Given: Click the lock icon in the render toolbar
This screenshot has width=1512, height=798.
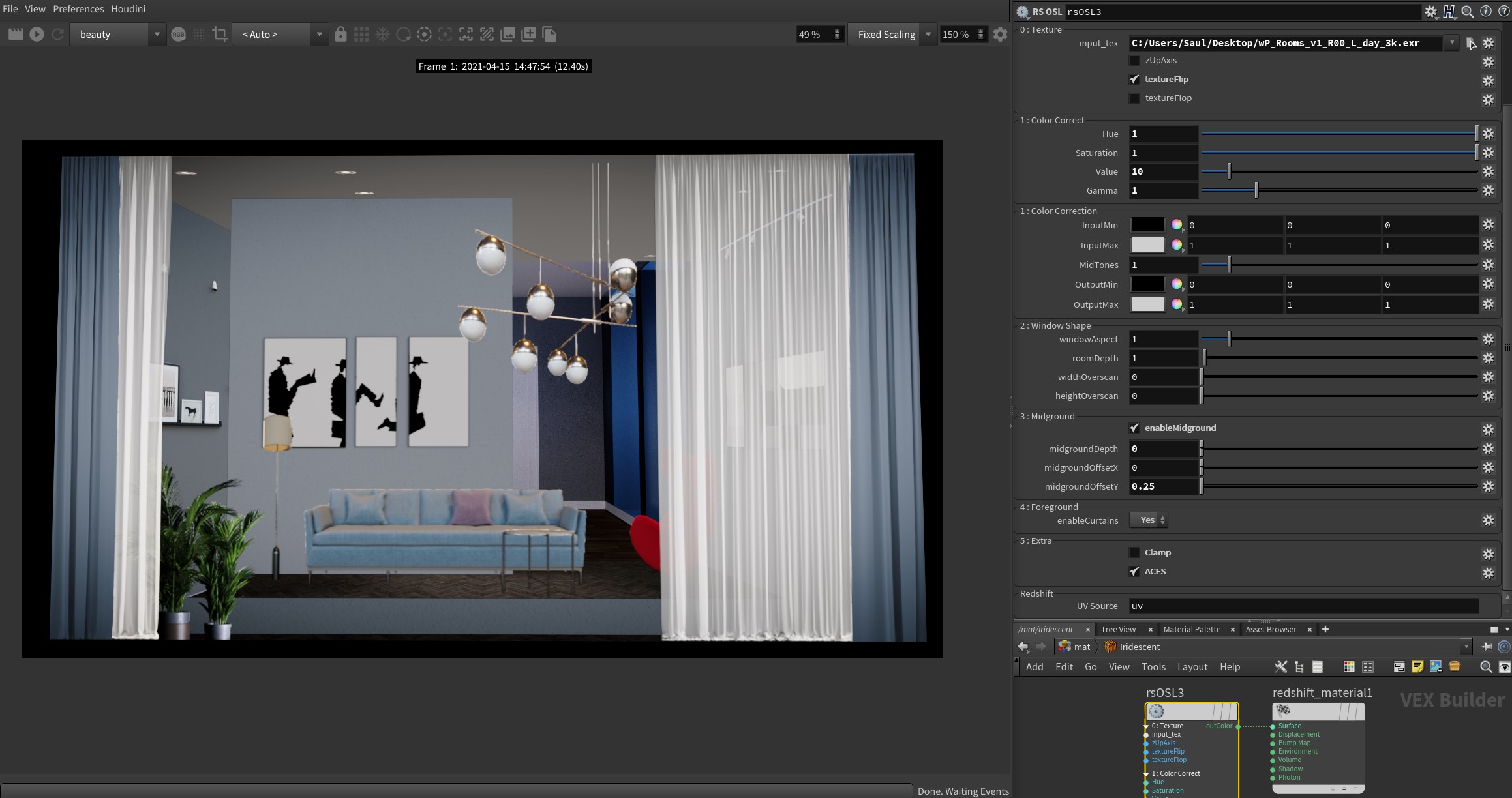Looking at the screenshot, I should (340, 35).
